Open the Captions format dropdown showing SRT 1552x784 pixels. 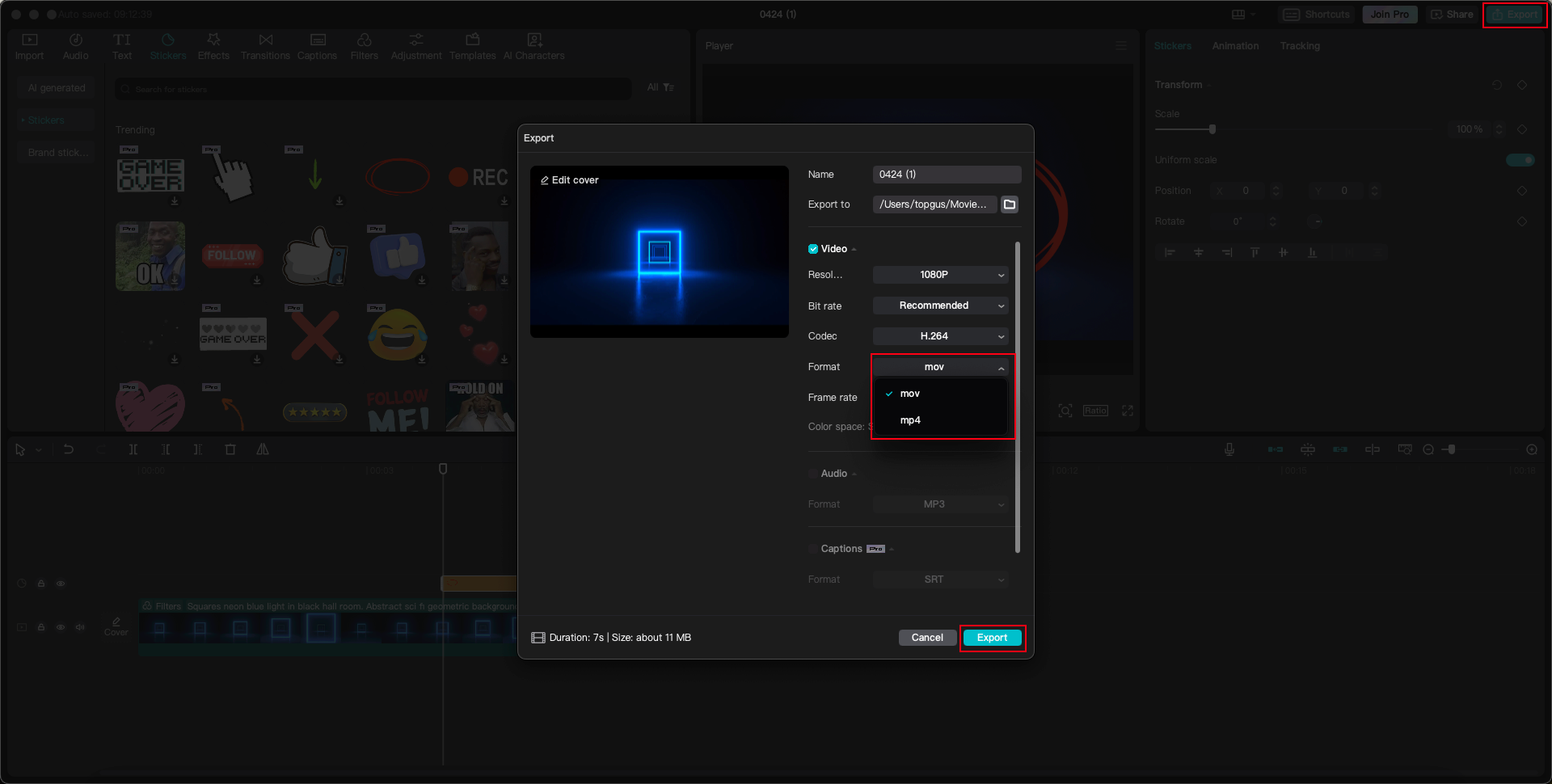click(x=941, y=580)
